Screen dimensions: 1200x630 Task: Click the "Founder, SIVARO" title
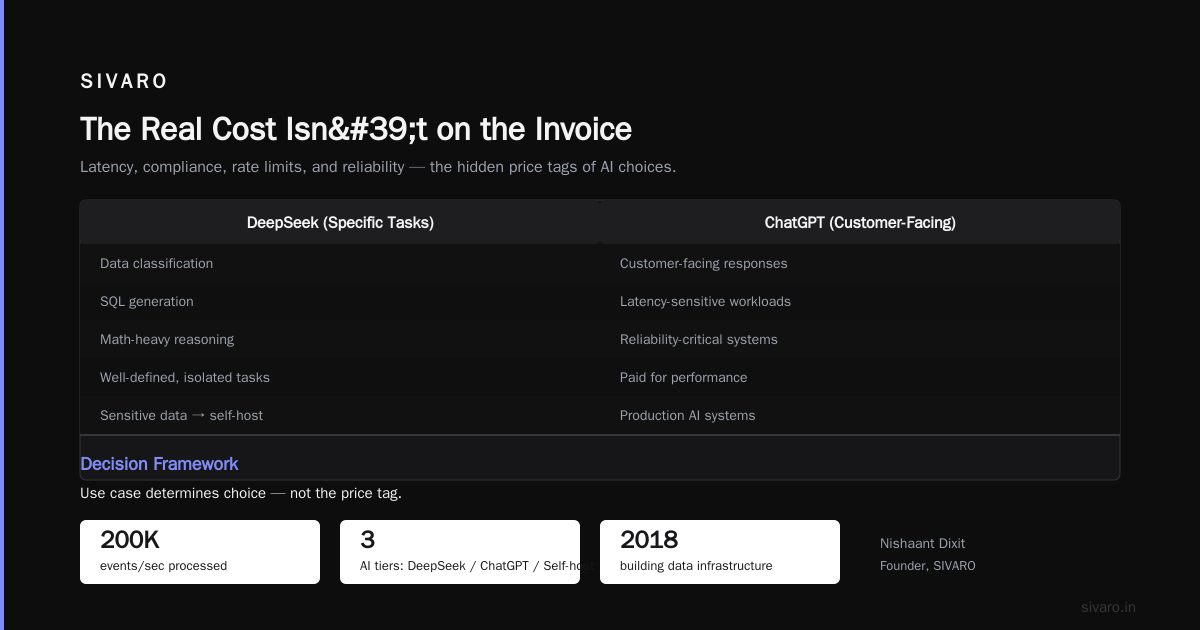point(927,566)
